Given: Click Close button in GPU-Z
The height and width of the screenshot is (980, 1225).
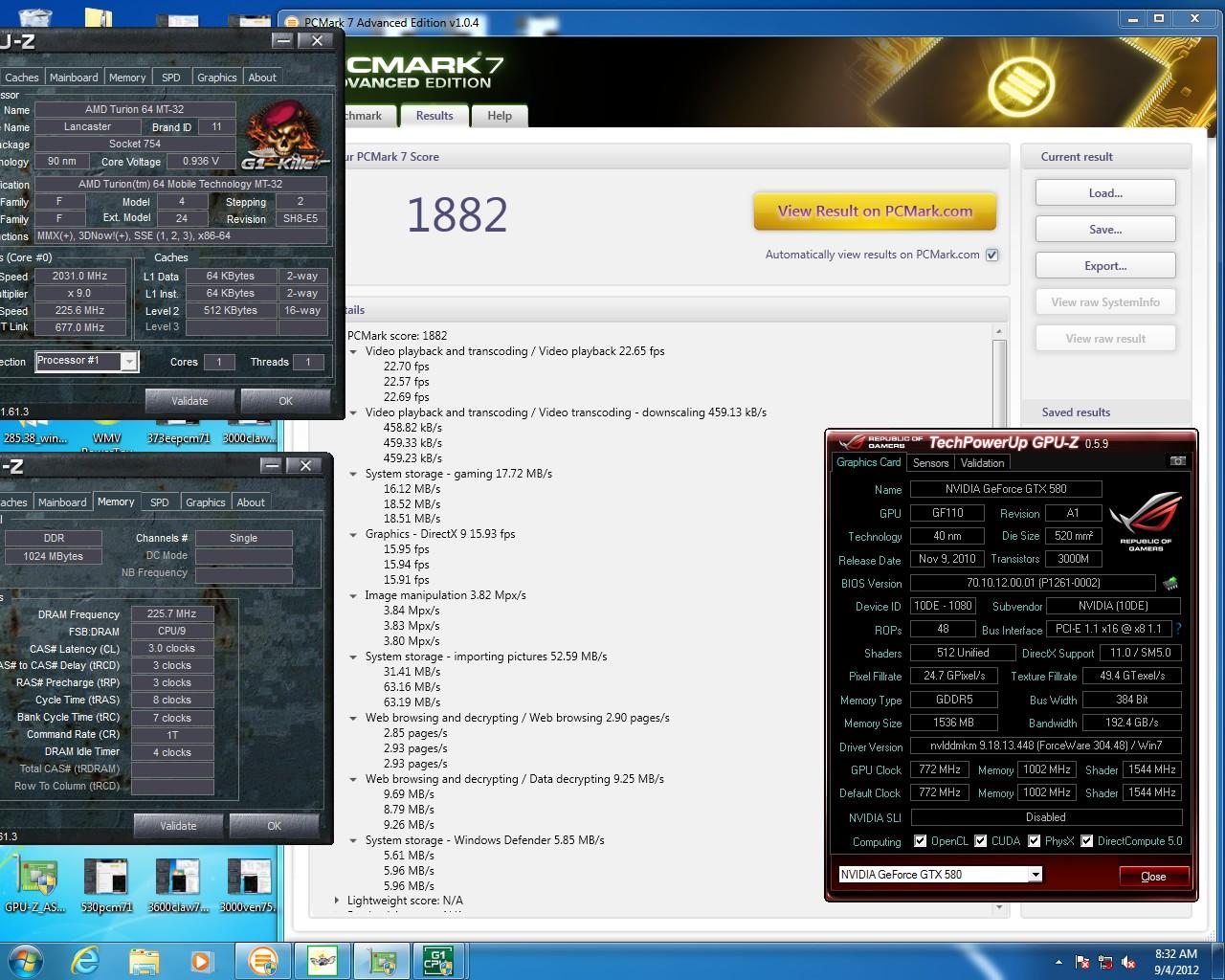Looking at the screenshot, I should (1153, 876).
